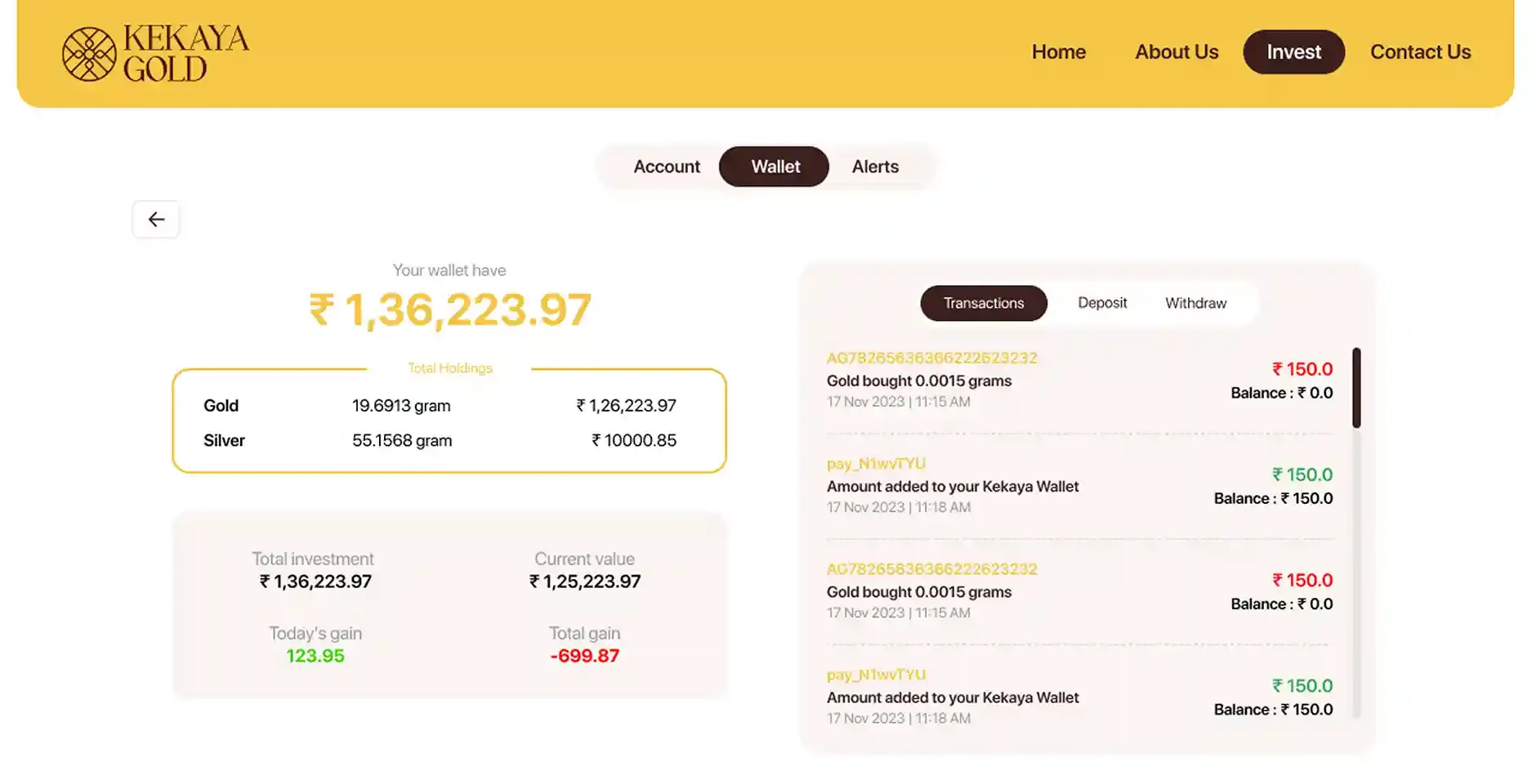Screen dimensions: 1536x784
Task: Switch to the Alerts tab
Action: (875, 167)
